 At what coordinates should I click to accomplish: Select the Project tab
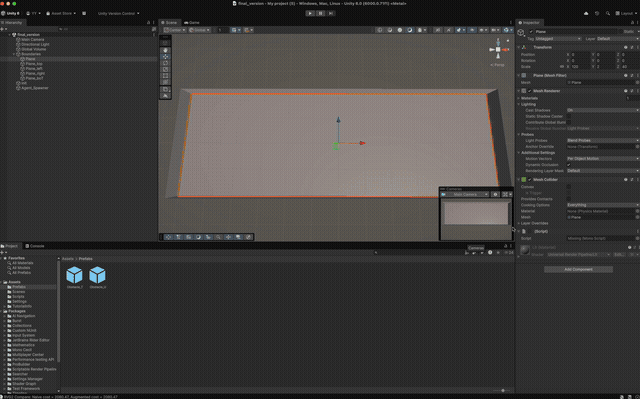[9, 246]
